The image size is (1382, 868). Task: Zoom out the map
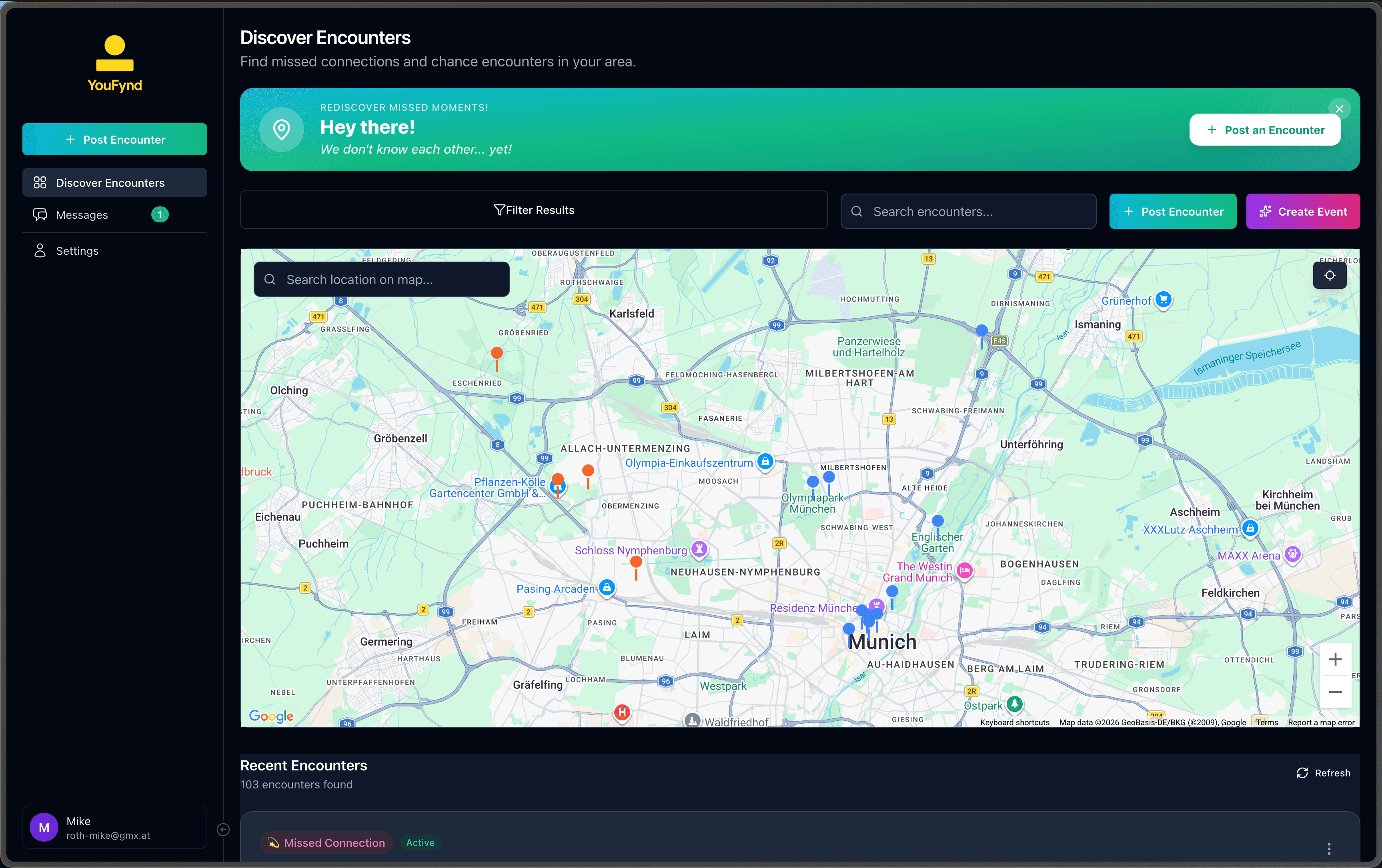[x=1336, y=692]
